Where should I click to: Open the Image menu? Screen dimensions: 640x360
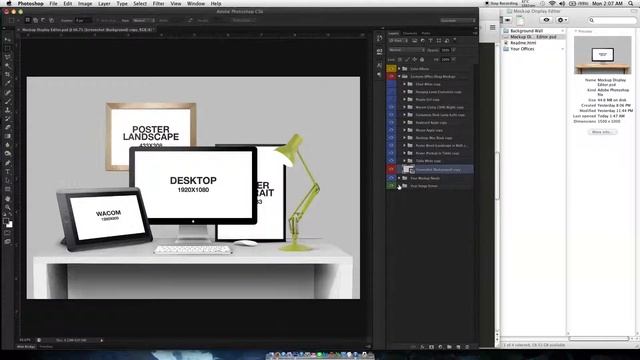[85, 3]
